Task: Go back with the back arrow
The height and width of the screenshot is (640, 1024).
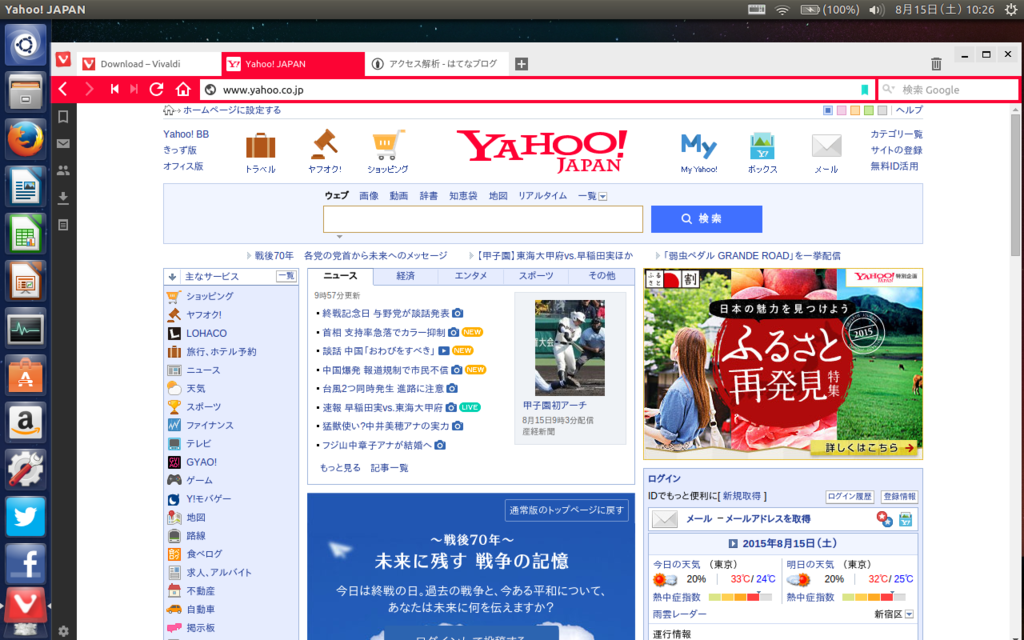Action: pos(63,89)
